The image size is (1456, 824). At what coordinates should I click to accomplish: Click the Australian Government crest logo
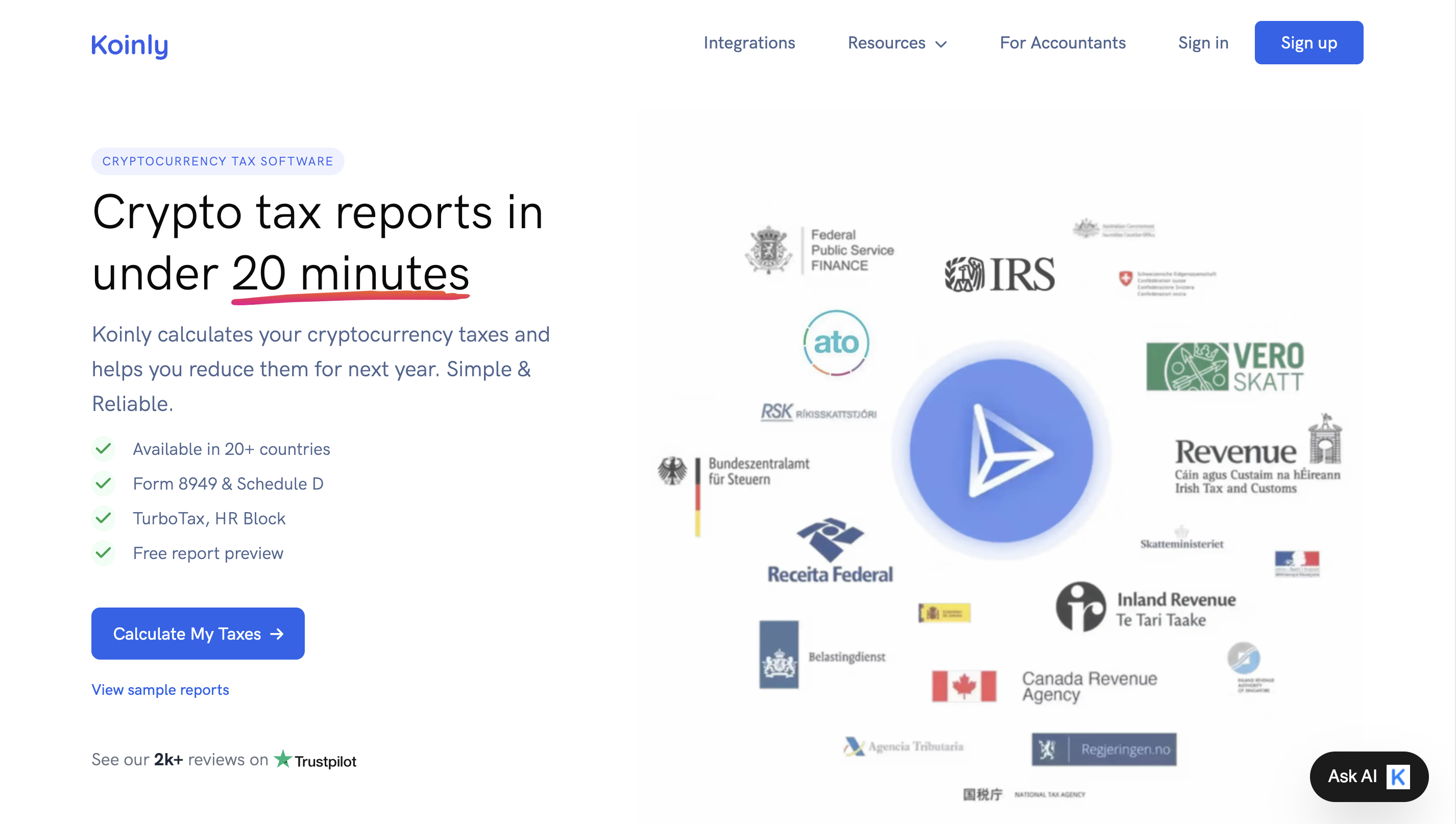click(1113, 229)
